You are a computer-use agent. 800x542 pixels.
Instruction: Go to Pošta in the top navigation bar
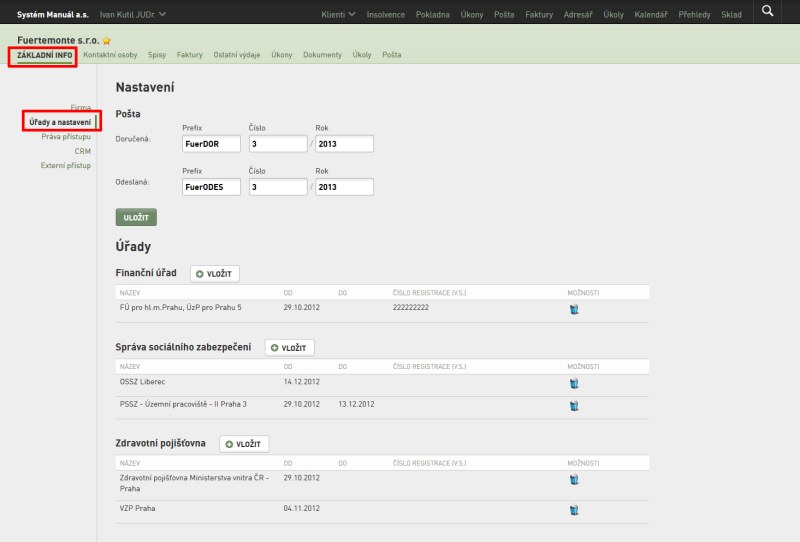coord(504,15)
